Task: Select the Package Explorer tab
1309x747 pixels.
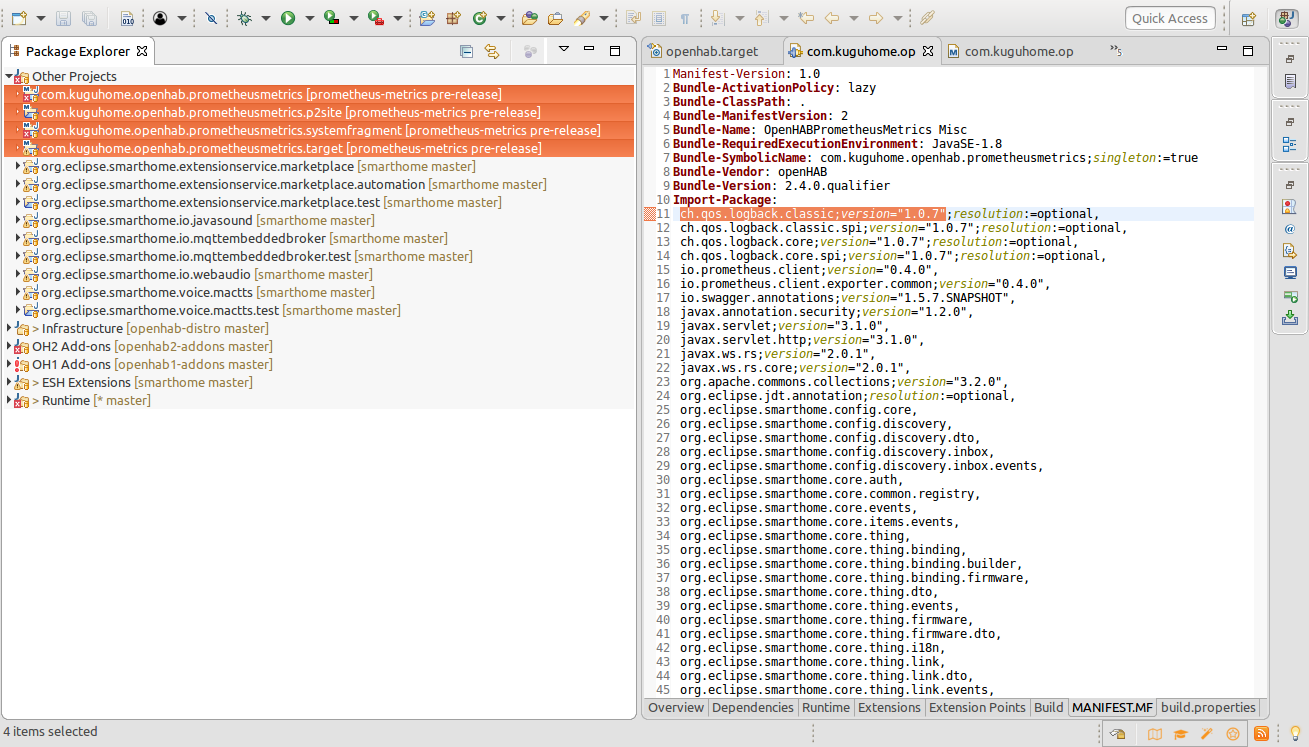Action: [x=78, y=51]
